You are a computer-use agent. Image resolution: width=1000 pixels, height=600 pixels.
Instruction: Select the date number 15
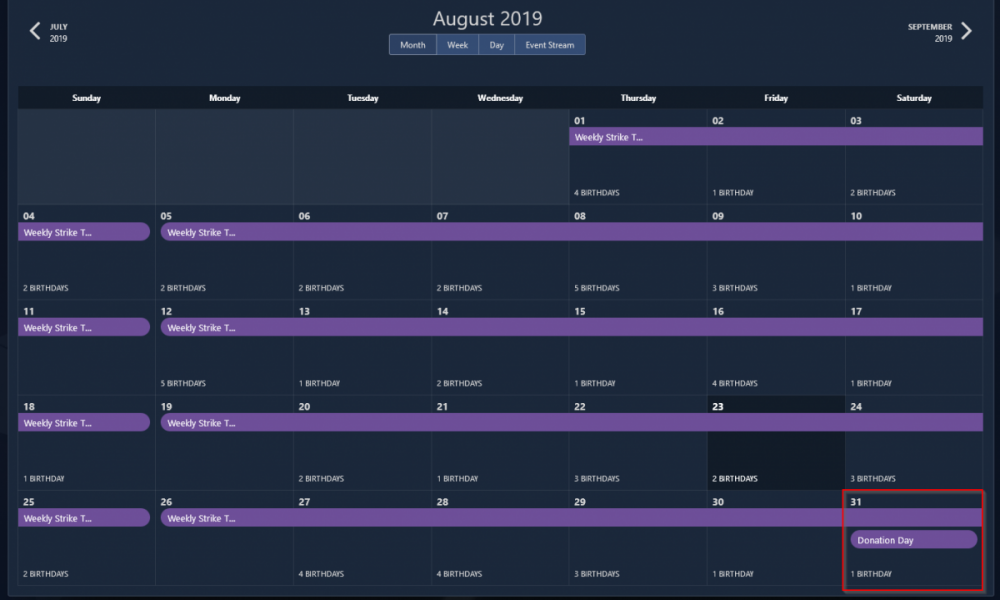(x=580, y=311)
